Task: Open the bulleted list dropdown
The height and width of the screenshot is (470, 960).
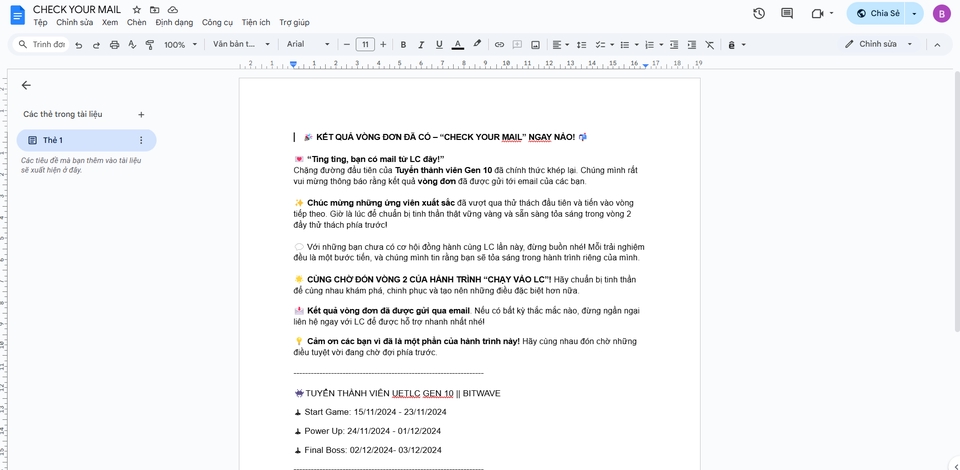Action: tap(629, 45)
